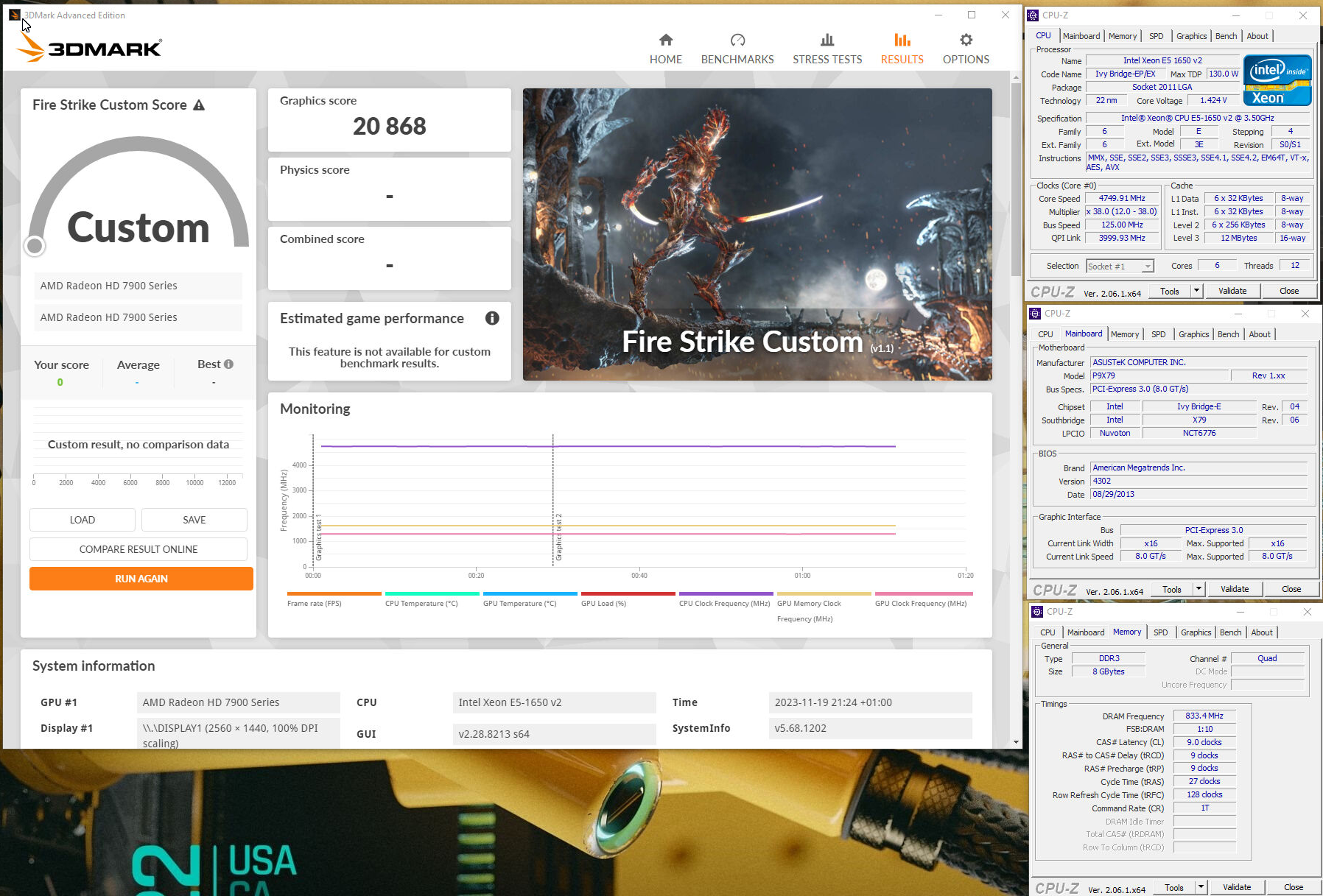Click info icon beside Estimated game performance

492,318
